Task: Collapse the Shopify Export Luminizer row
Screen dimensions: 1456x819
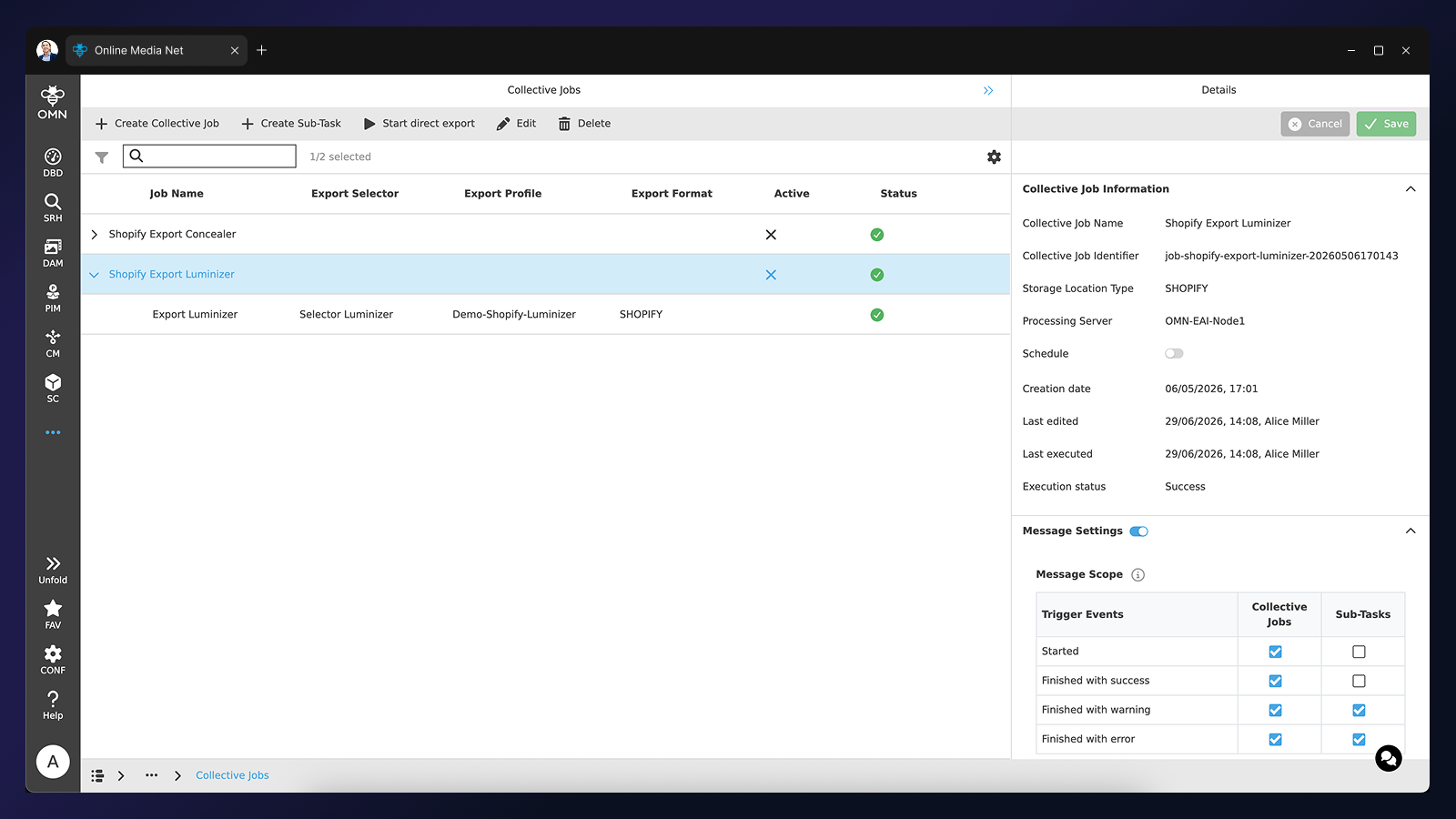Action: 94,275
